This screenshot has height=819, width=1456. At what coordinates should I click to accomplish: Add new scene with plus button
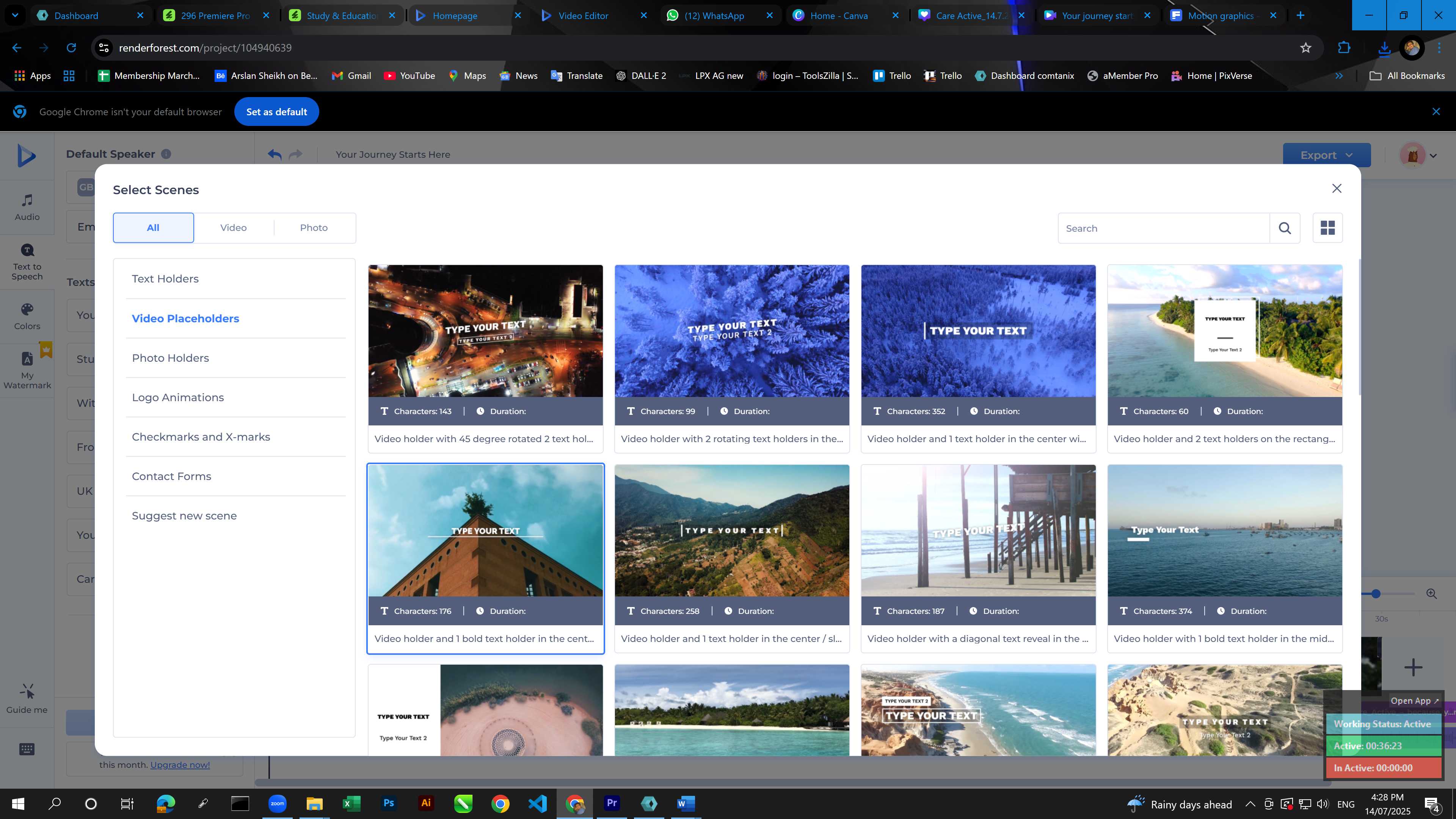click(1413, 667)
